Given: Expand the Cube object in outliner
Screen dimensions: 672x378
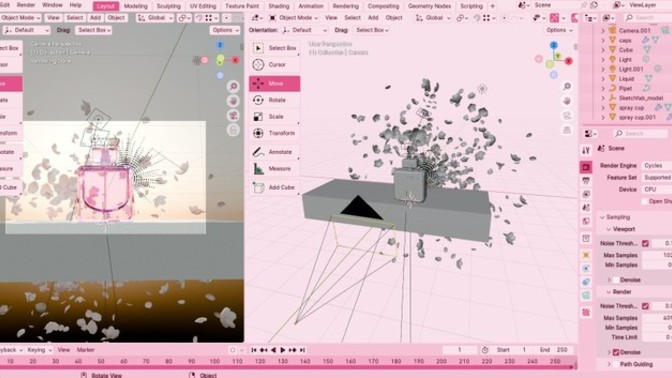Looking at the screenshot, I should 603,50.
